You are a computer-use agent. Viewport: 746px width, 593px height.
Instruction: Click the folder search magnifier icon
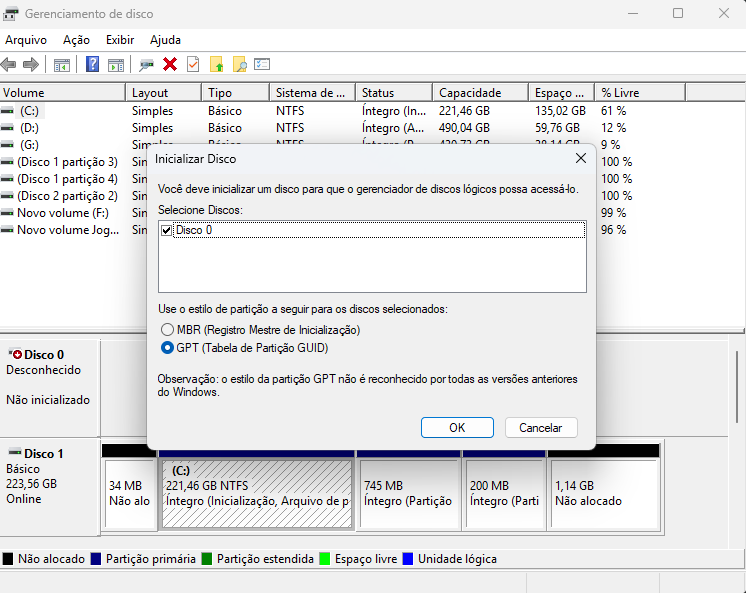240,64
